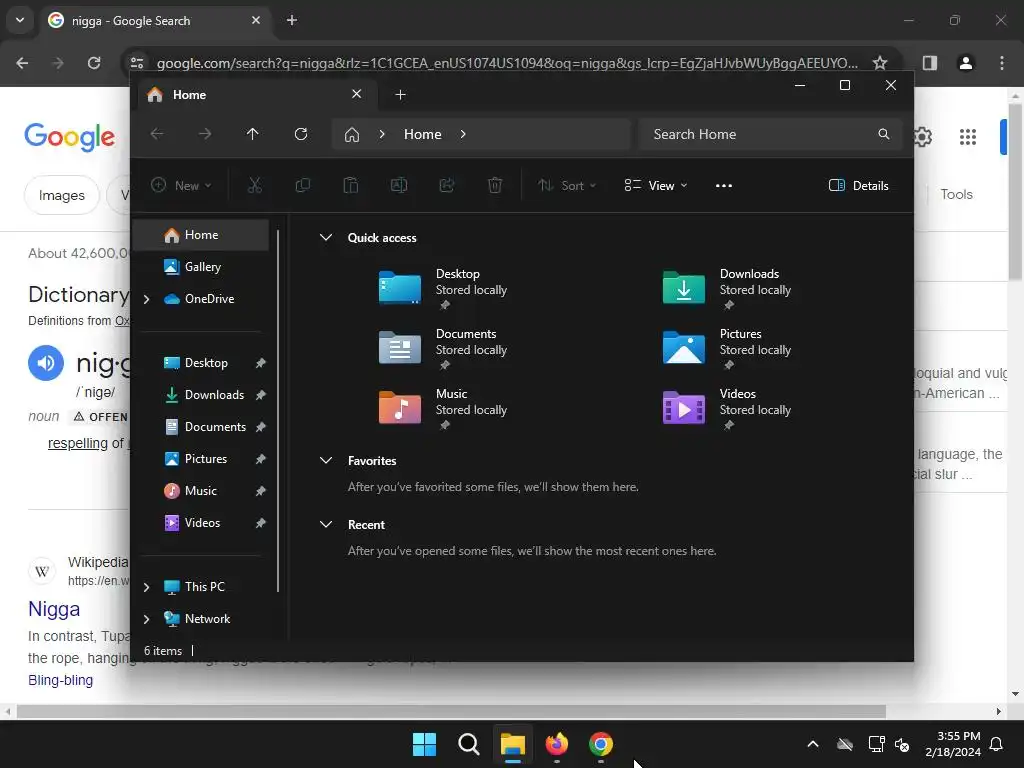This screenshot has height=768, width=1024.
Task: Click the Cut icon in File Explorer toolbar
Action: [255, 185]
